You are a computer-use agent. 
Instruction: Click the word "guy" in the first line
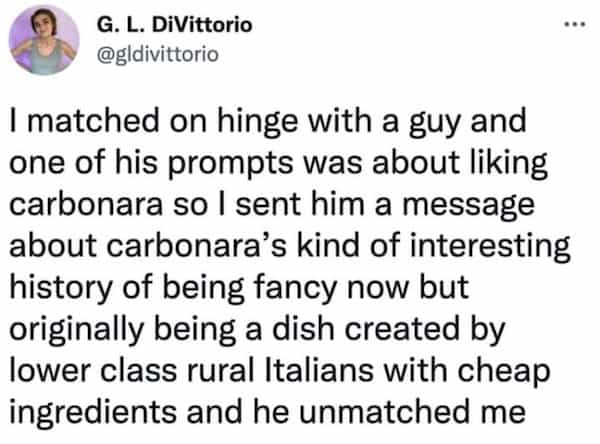(427, 130)
